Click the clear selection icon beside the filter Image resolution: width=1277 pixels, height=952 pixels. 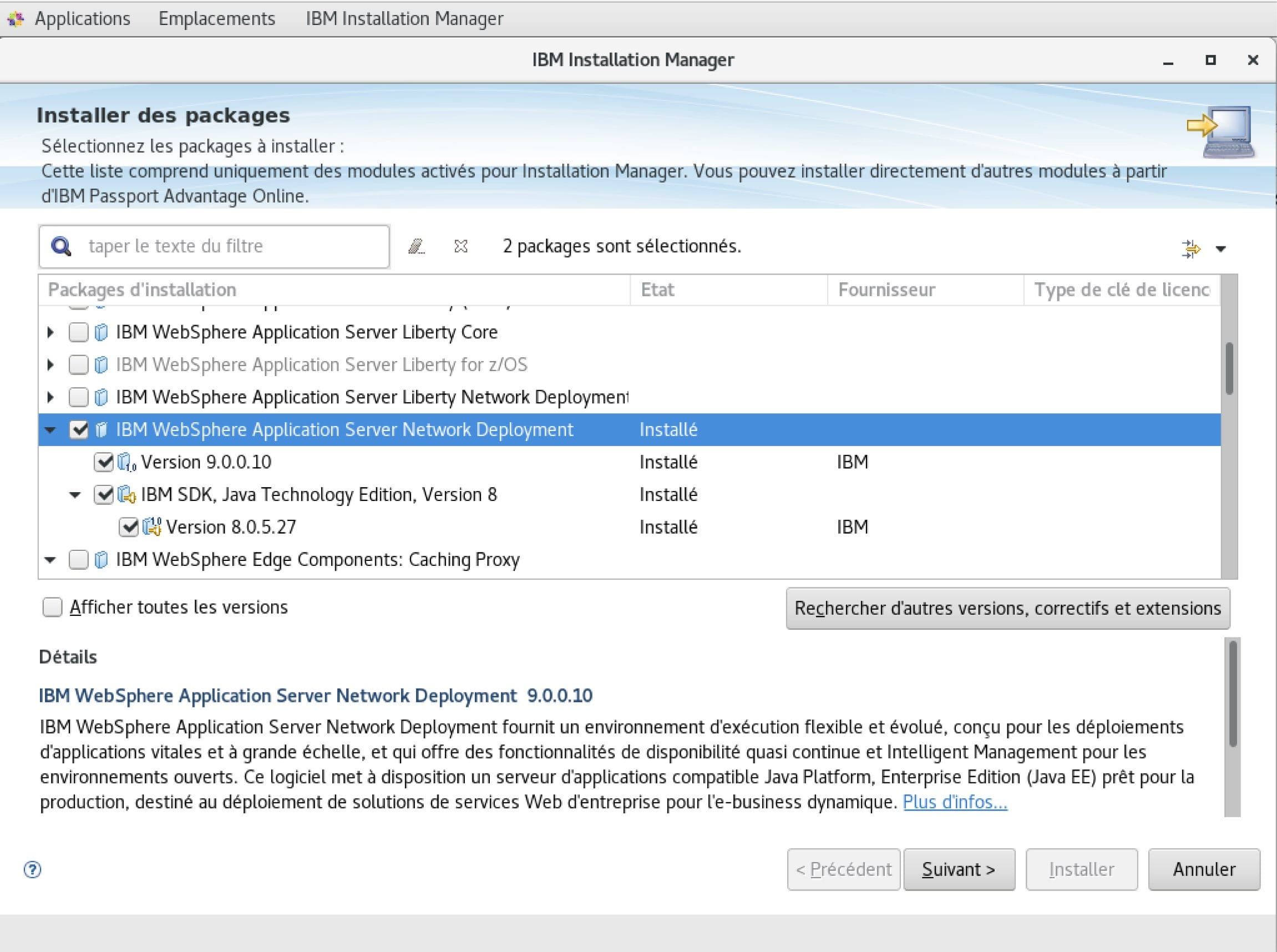(460, 247)
